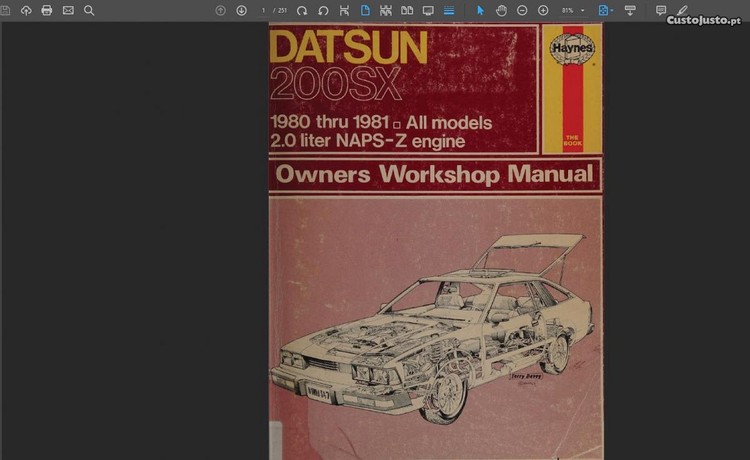The height and width of the screenshot is (460, 750).
Task: Click the zoom in plus button
Action: click(x=543, y=10)
